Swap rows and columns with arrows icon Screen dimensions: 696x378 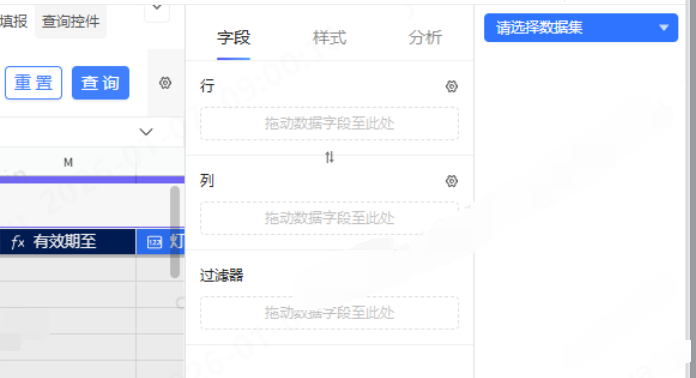click(x=329, y=157)
